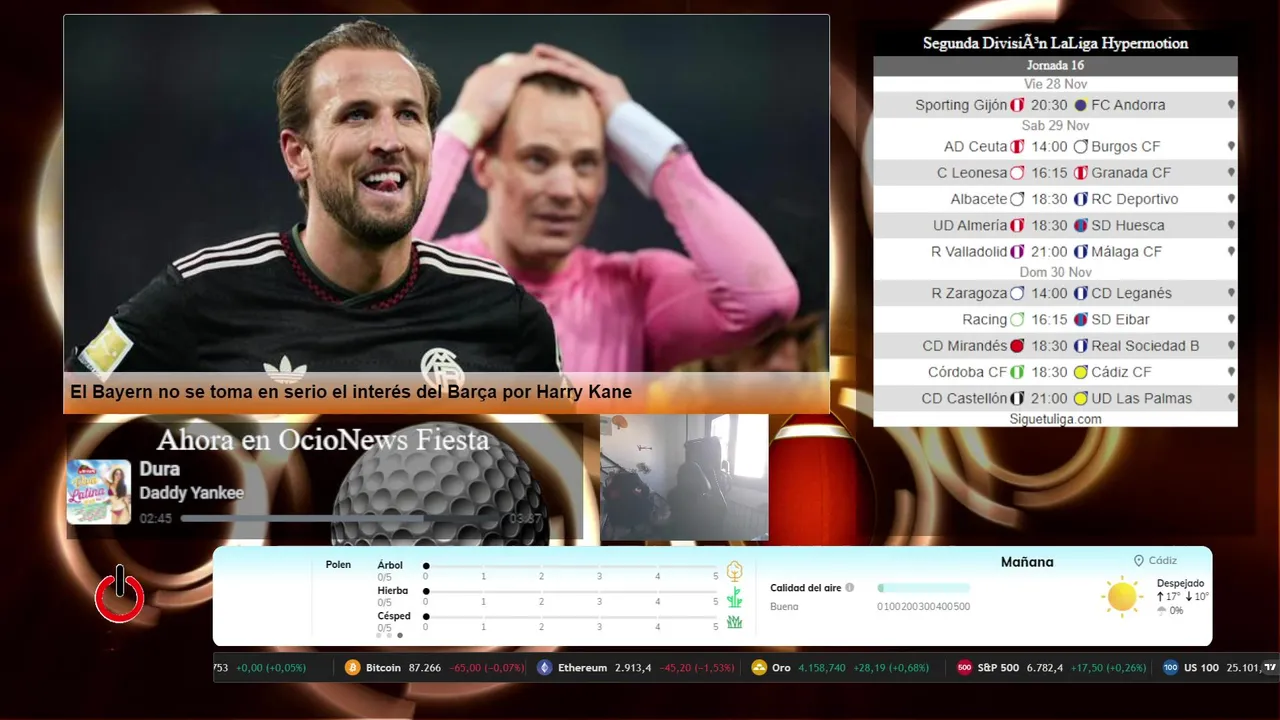Click the Bitcoin ticker icon
Viewport: 1280px width, 720px height.
(x=352, y=668)
